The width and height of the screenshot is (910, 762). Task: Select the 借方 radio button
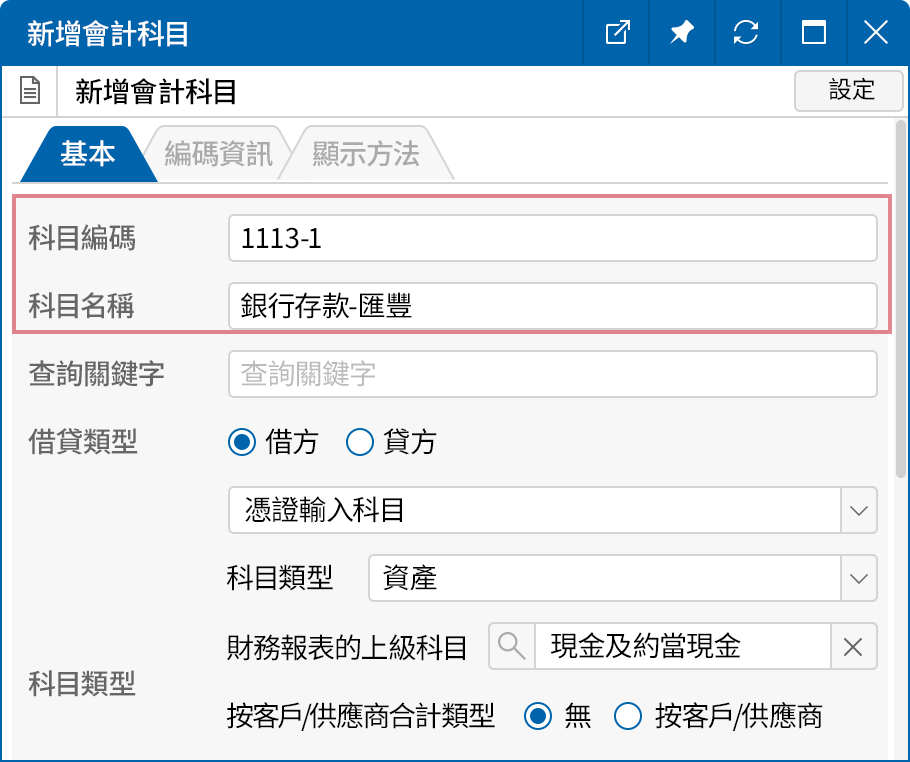click(241, 442)
